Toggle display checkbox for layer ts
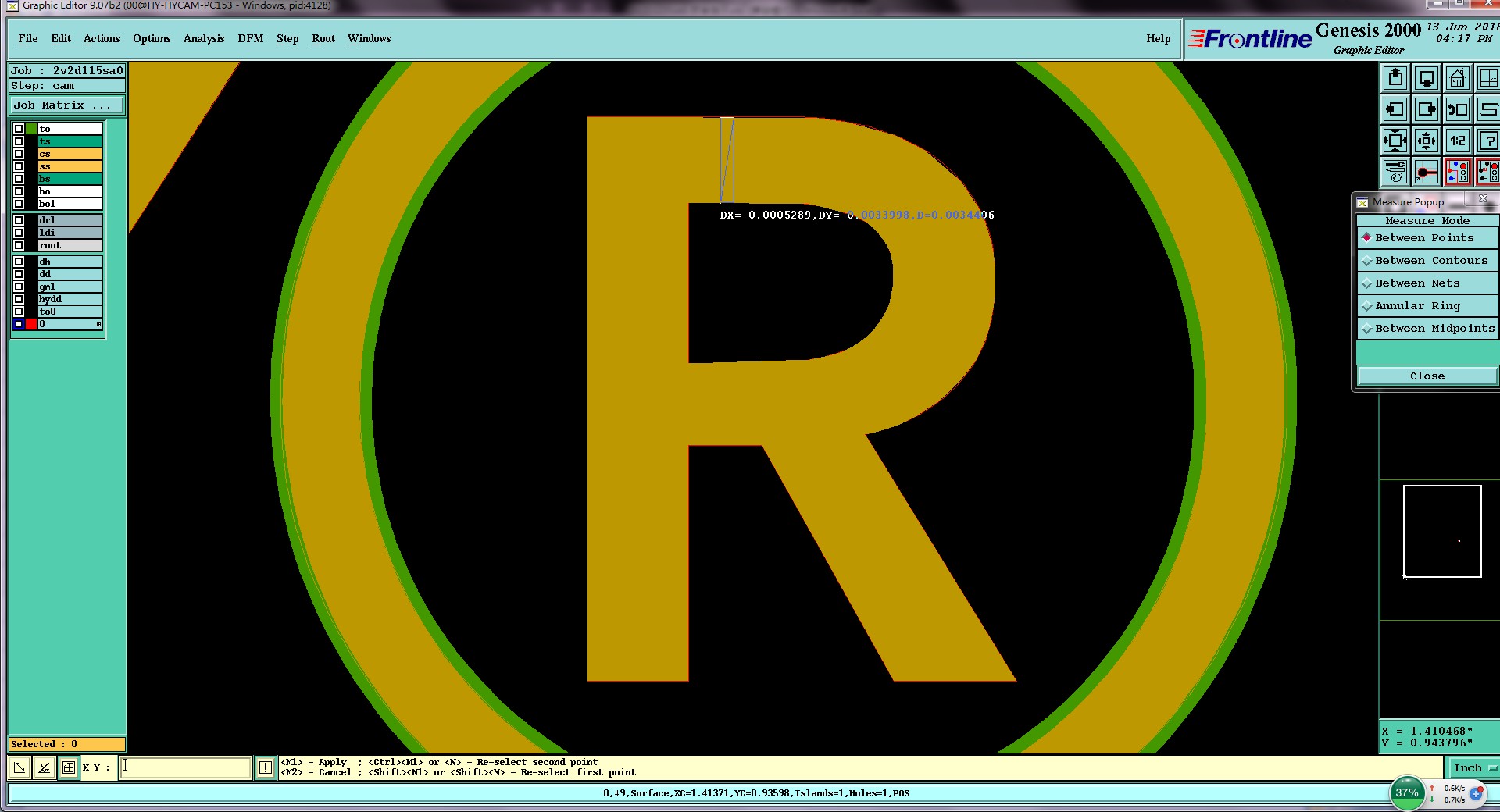Viewport: 1500px width, 812px height. [x=19, y=141]
